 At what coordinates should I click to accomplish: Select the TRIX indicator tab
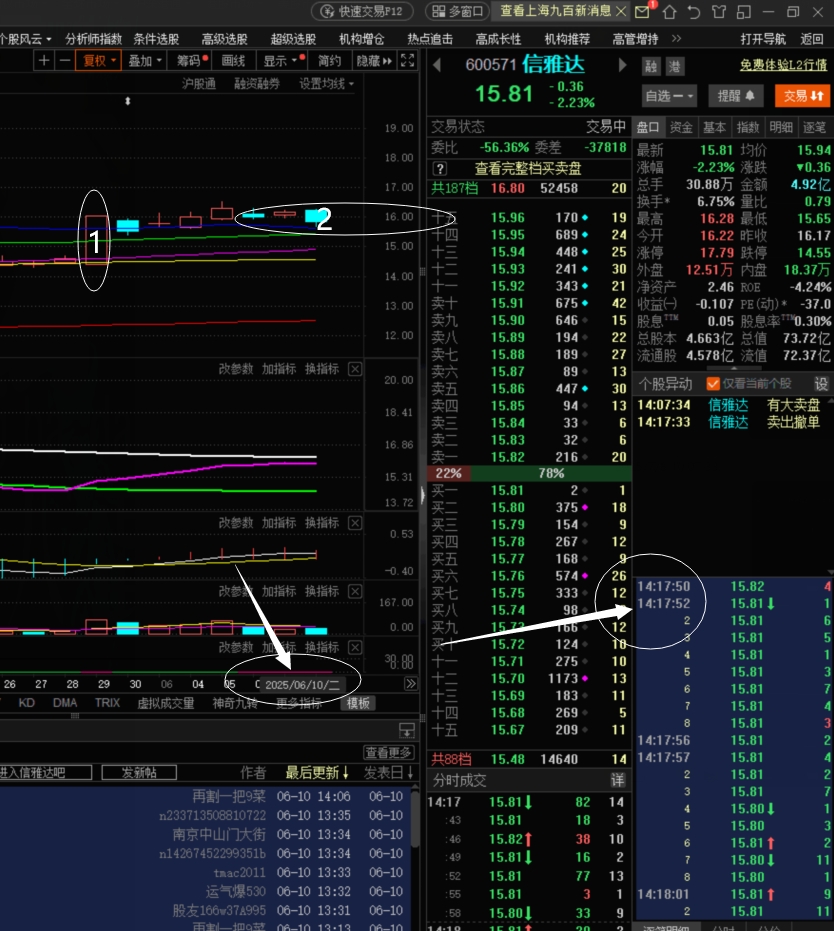[x=107, y=703]
